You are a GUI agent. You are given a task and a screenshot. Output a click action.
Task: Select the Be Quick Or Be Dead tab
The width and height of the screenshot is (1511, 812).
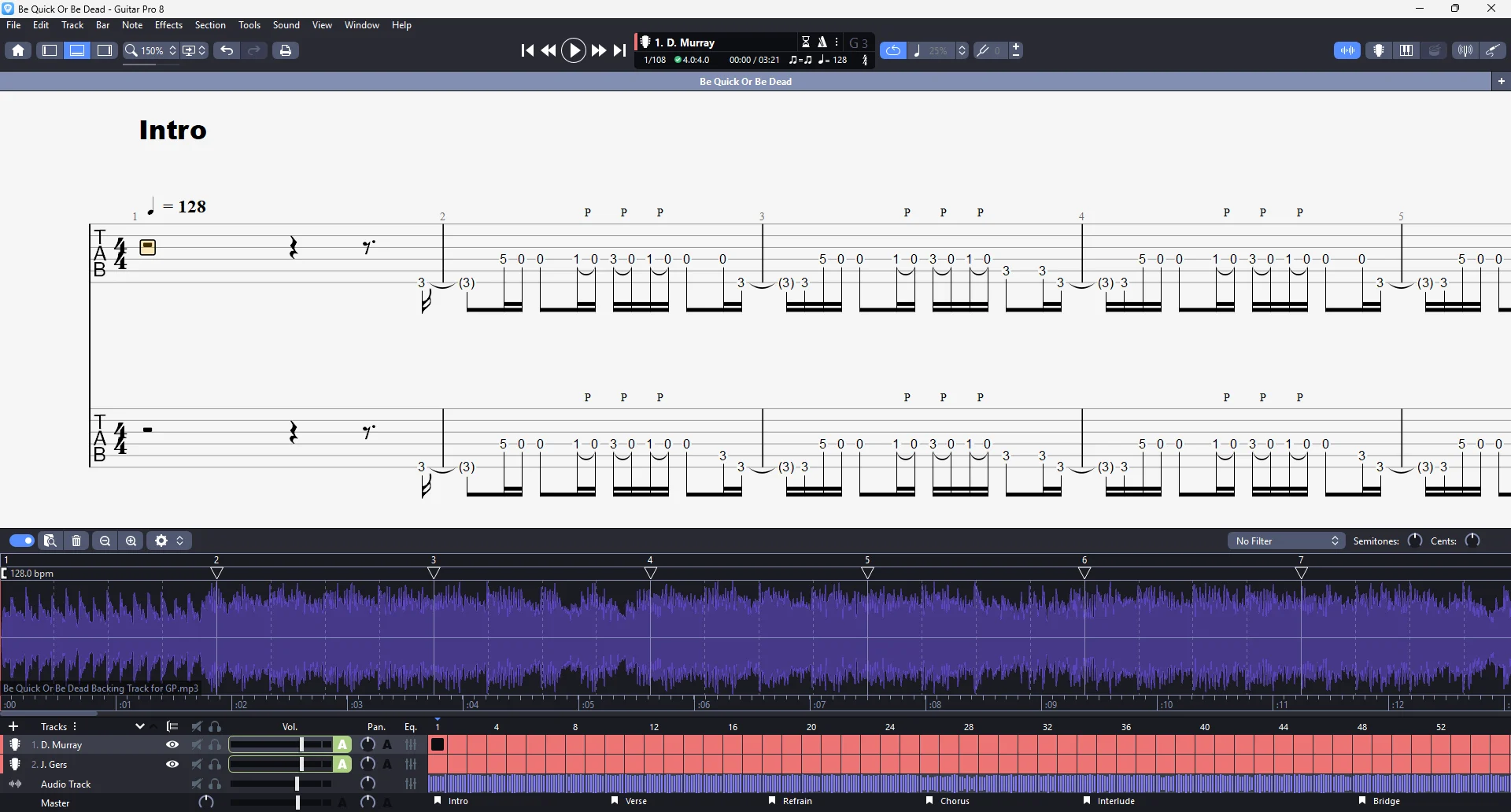tap(745, 81)
